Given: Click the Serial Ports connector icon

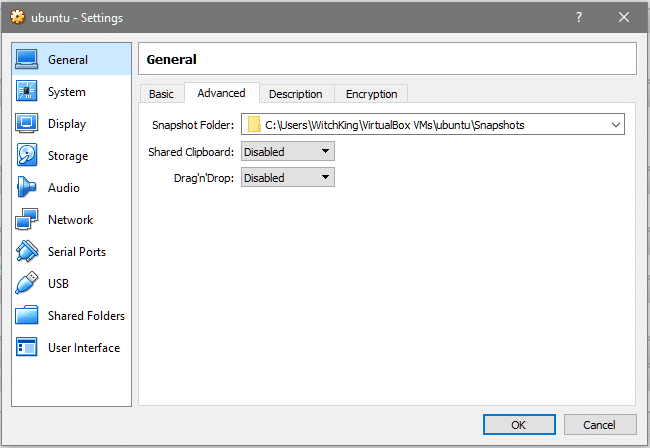Looking at the screenshot, I should tap(27, 251).
